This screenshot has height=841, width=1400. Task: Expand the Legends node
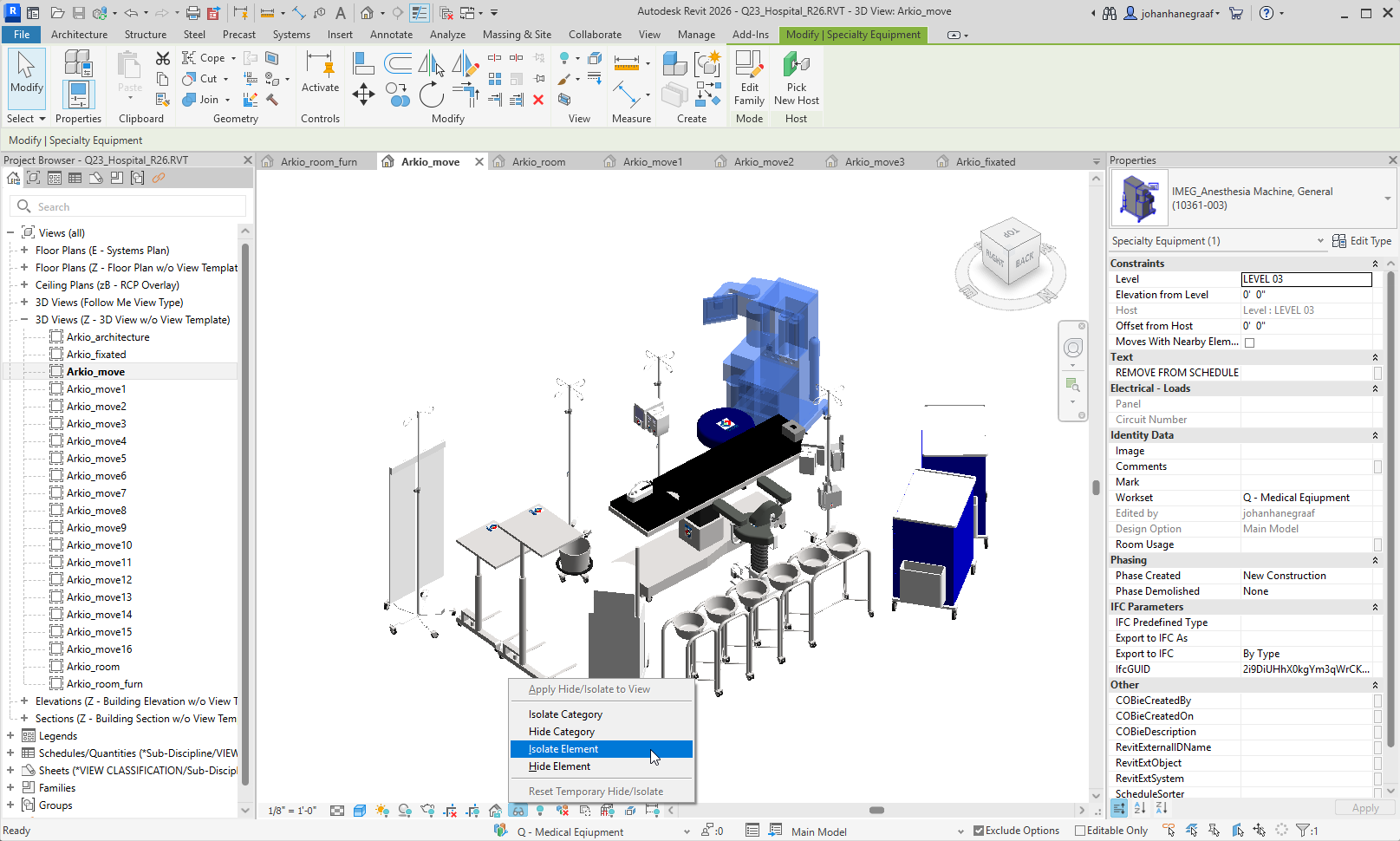click(10, 735)
